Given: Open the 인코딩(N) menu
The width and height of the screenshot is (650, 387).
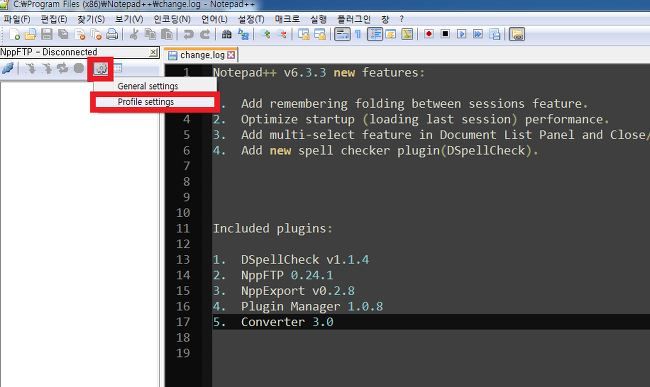Looking at the screenshot, I should (172, 19).
